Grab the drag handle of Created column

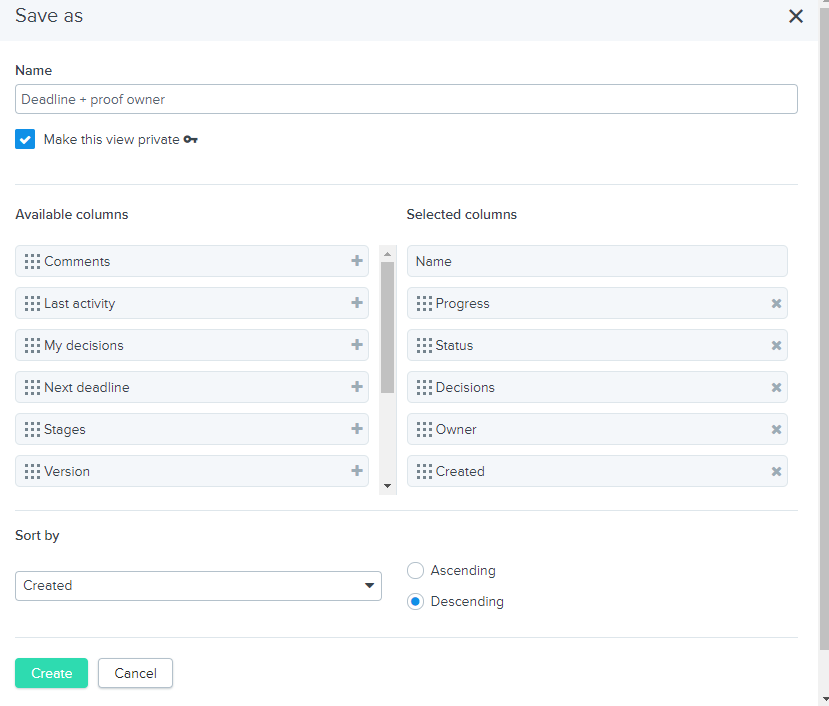[x=424, y=471]
